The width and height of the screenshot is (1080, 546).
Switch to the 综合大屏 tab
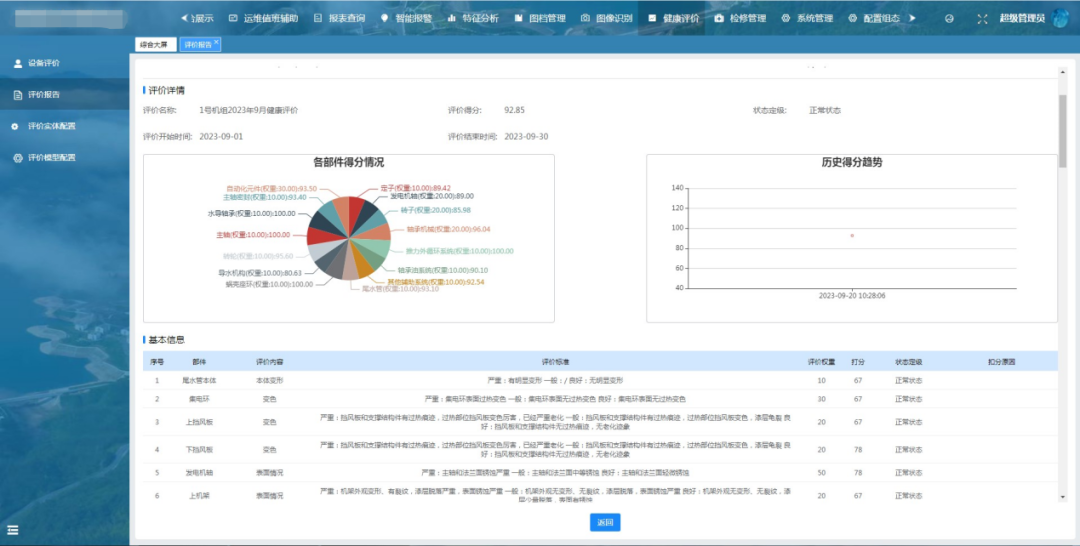[x=154, y=45]
